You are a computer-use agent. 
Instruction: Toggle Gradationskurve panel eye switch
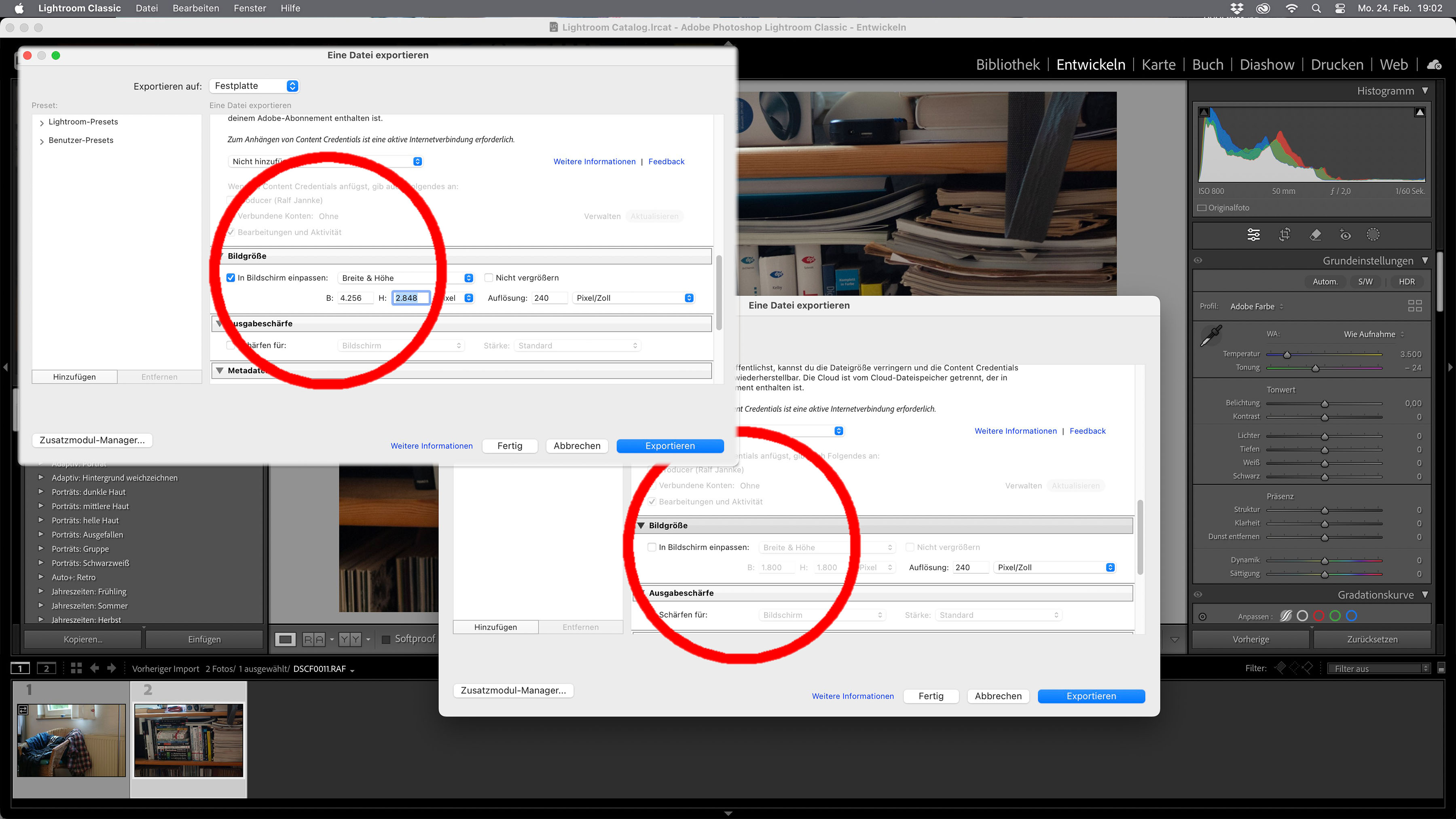(1198, 595)
